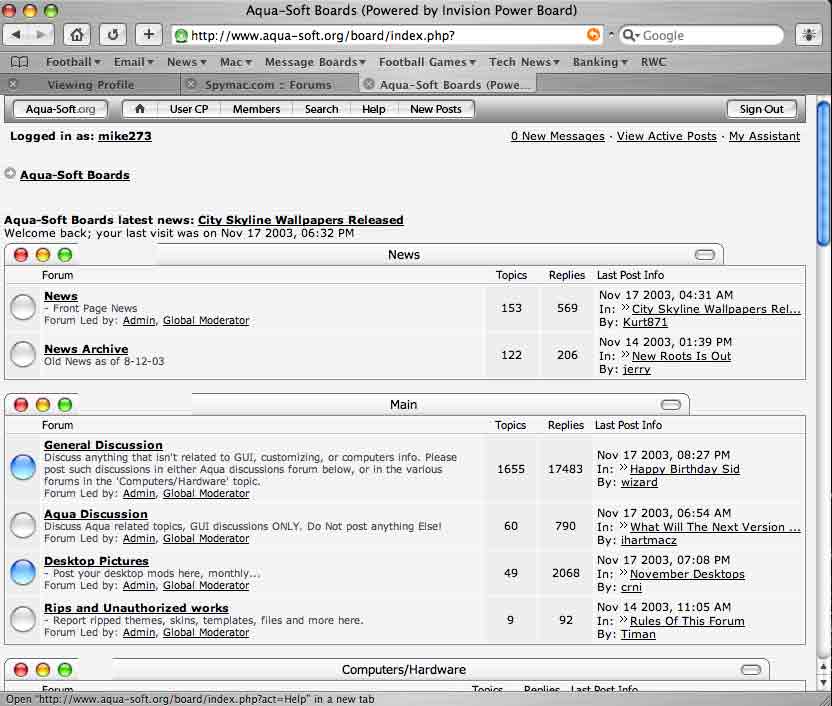Go forward with the browser forward arrow
832x706 pixels.
click(40, 35)
